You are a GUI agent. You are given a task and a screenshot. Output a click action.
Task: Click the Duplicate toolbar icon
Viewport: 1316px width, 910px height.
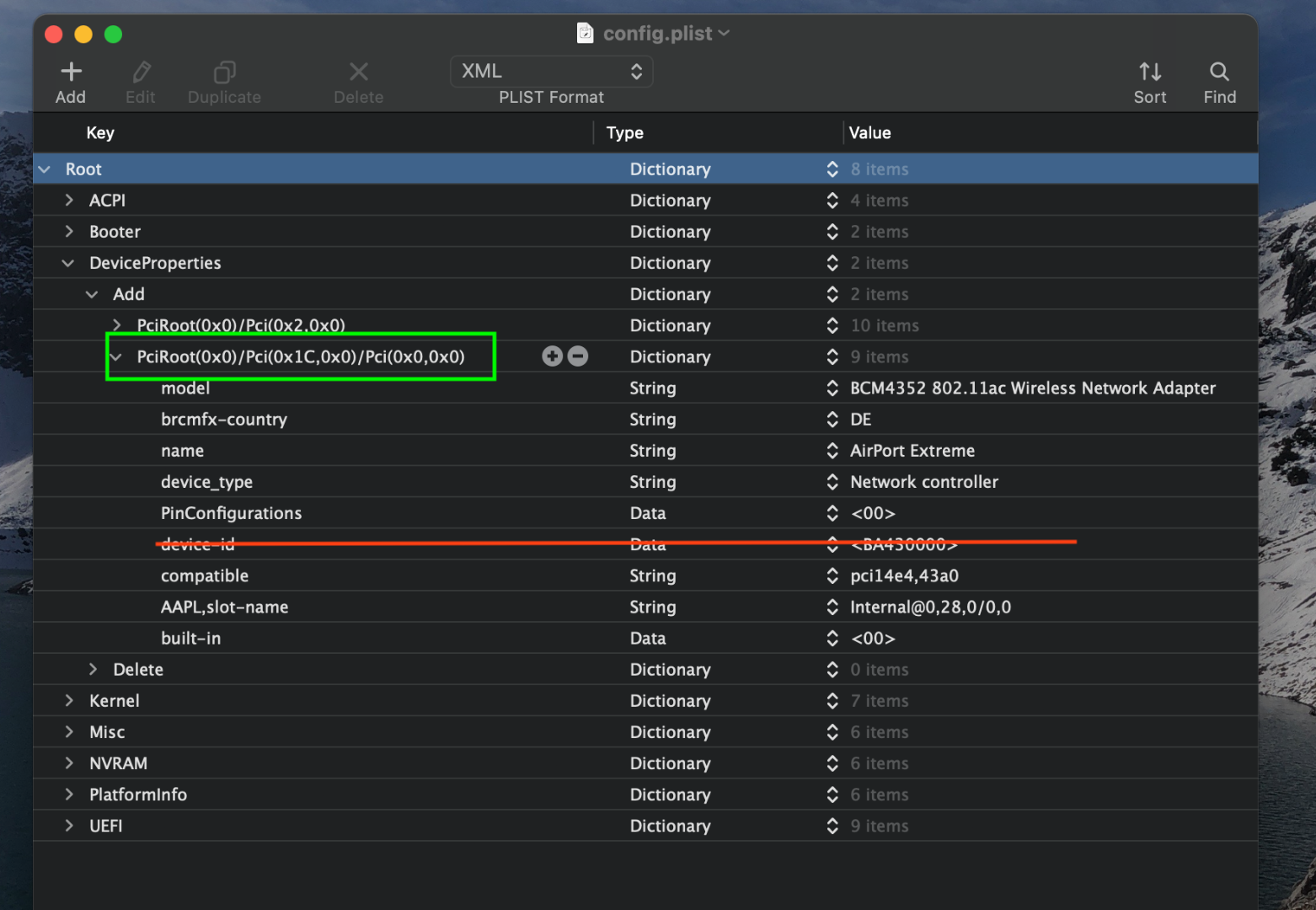point(225,72)
